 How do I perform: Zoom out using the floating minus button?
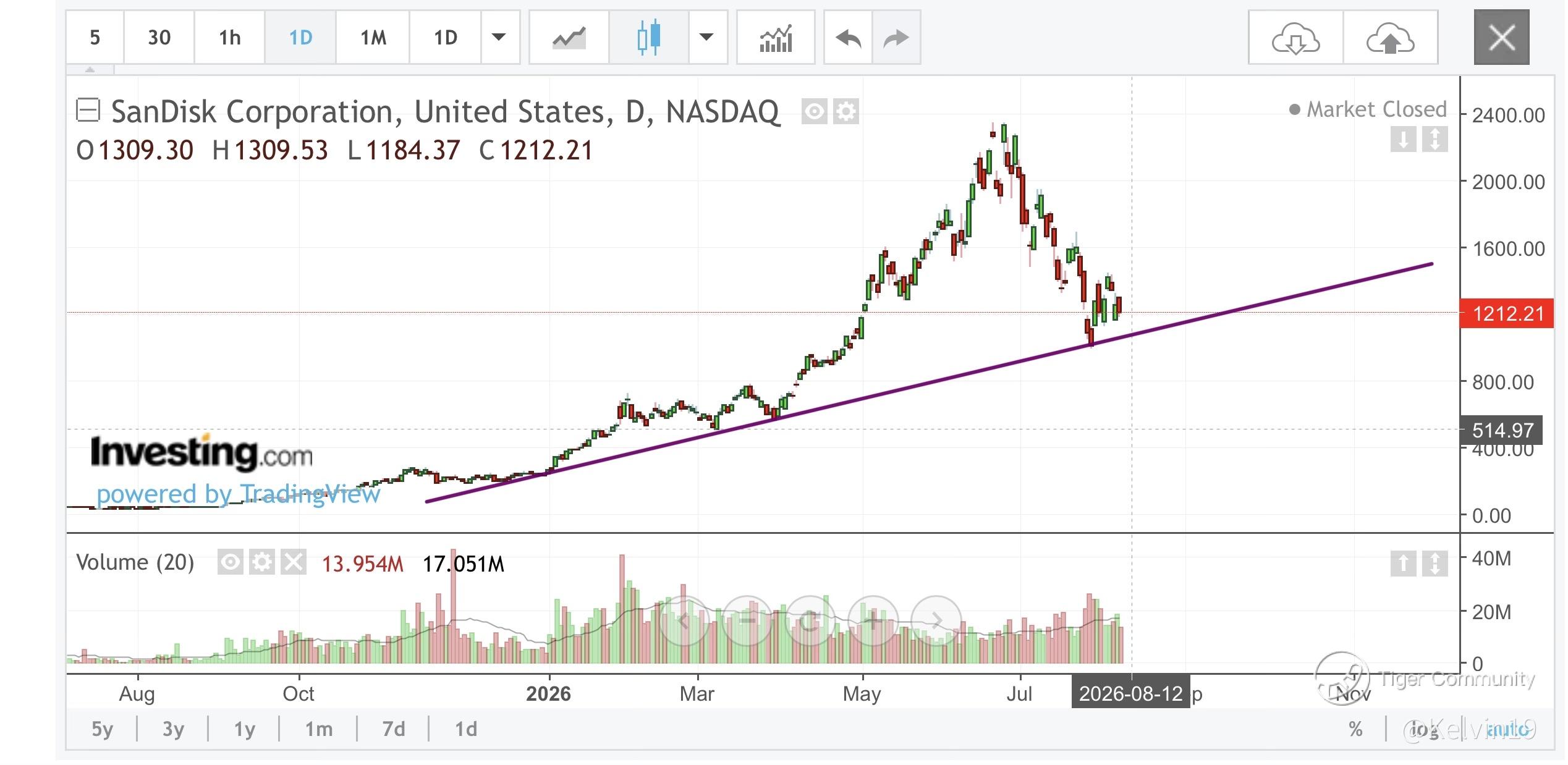pos(747,621)
